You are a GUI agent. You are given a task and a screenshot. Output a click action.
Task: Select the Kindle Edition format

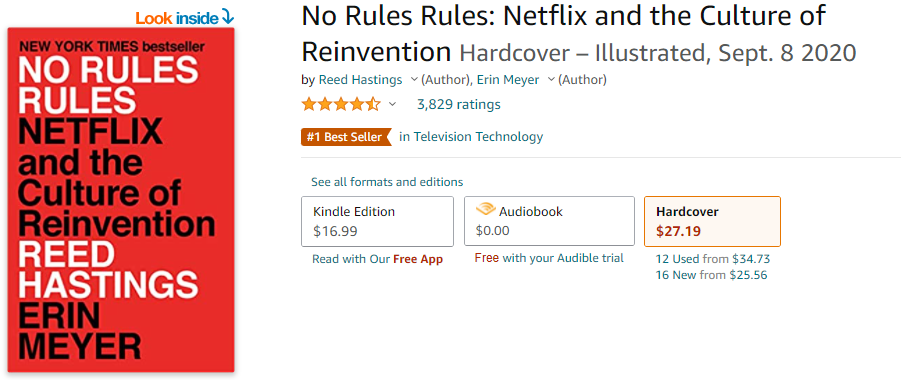377,221
